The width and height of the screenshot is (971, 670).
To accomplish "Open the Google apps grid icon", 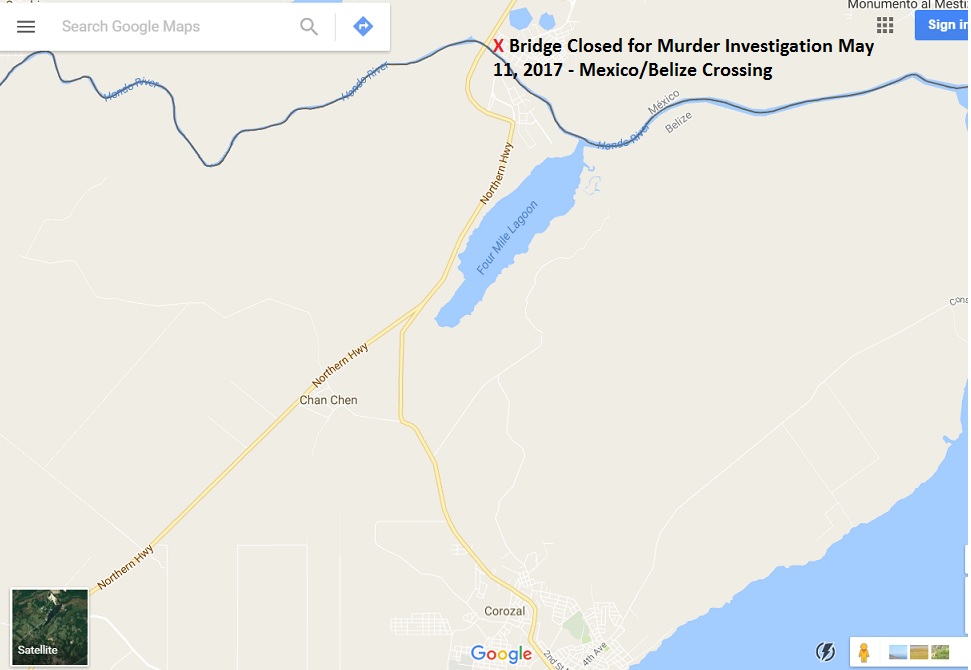I will point(885,25).
